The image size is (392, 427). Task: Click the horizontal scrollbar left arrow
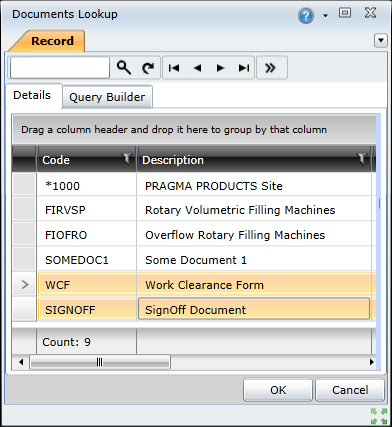[x=21, y=362]
